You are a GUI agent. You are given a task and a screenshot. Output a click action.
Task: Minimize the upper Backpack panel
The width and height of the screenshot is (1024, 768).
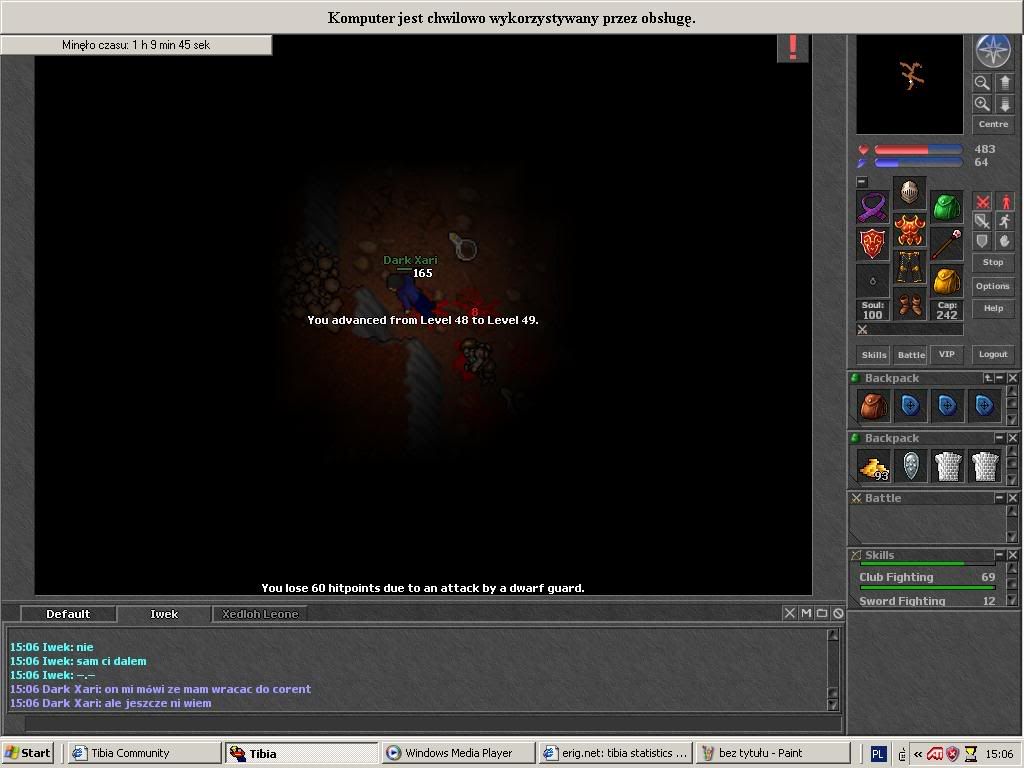point(1000,378)
